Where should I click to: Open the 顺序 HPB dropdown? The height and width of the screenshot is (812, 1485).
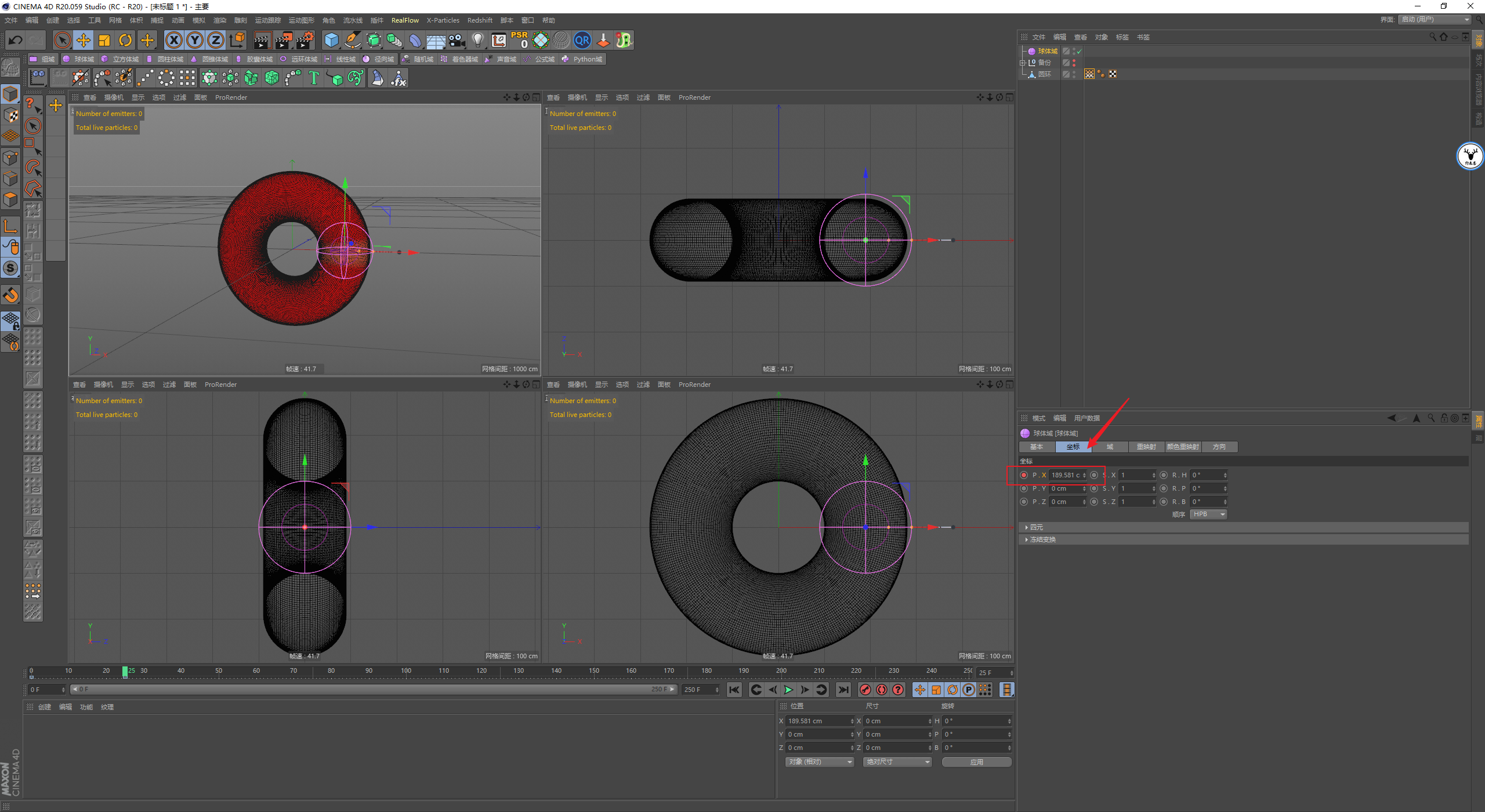tap(1208, 514)
